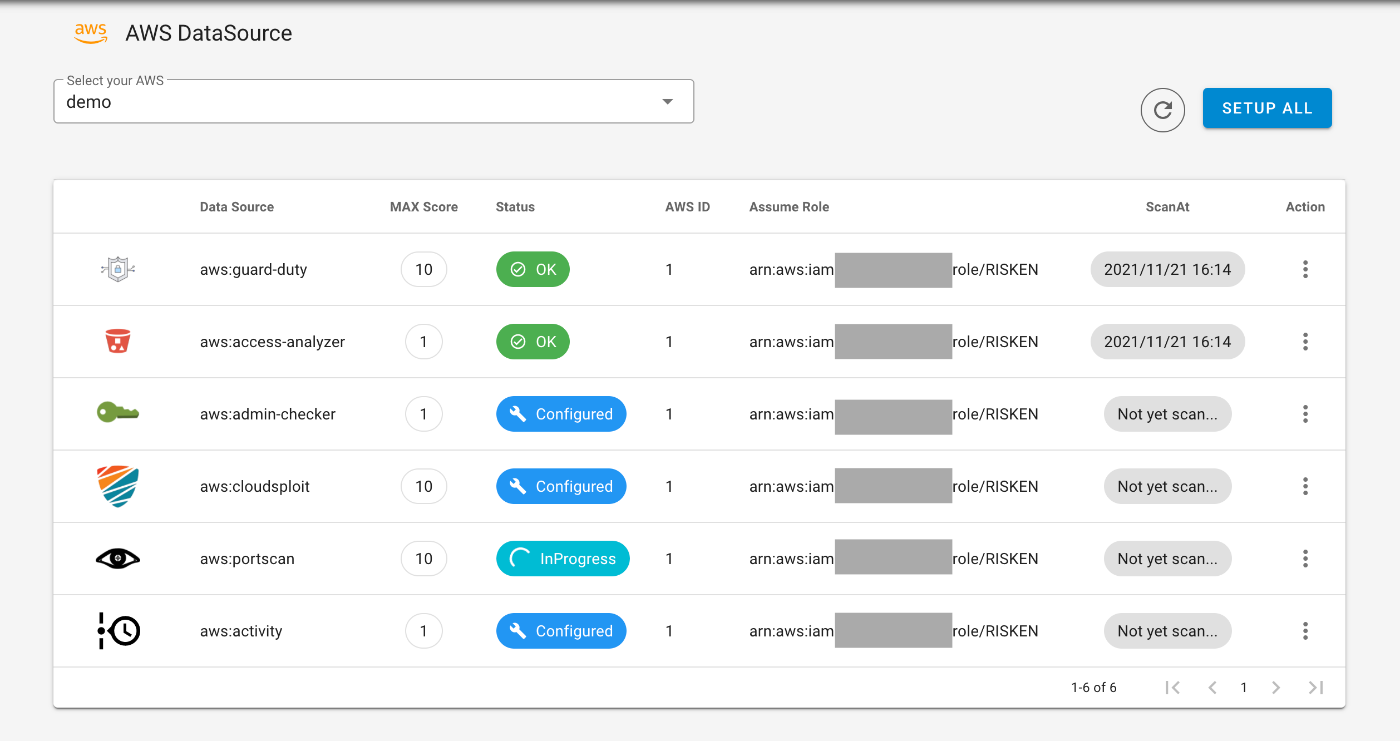Select aws:admin-checker data source name
This screenshot has height=741, width=1400.
point(268,414)
